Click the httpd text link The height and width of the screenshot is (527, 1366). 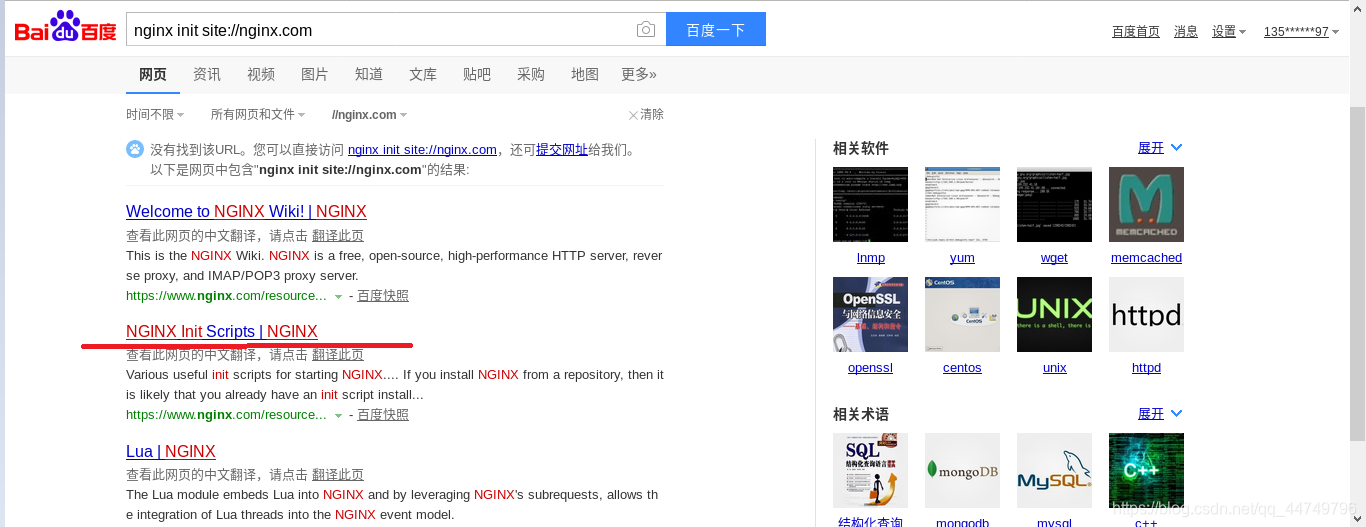point(1146,368)
